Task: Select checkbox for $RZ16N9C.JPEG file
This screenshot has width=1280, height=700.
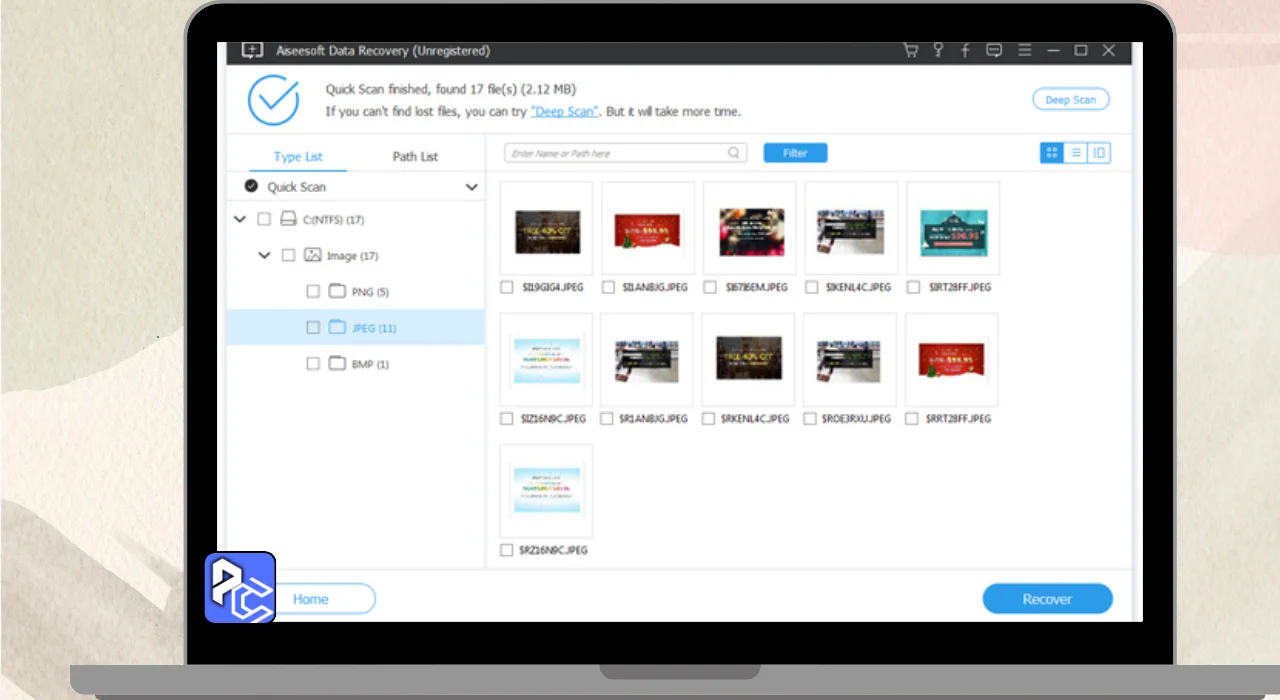Action: click(x=507, y=550)
